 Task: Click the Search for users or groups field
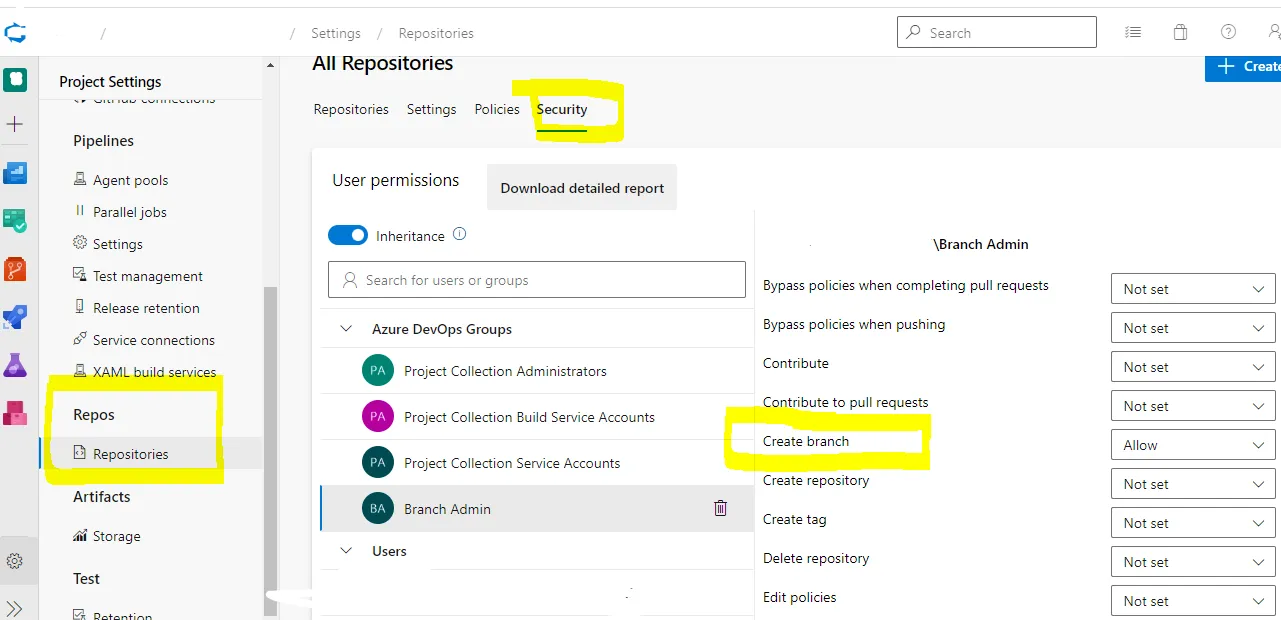pos(537,280)
